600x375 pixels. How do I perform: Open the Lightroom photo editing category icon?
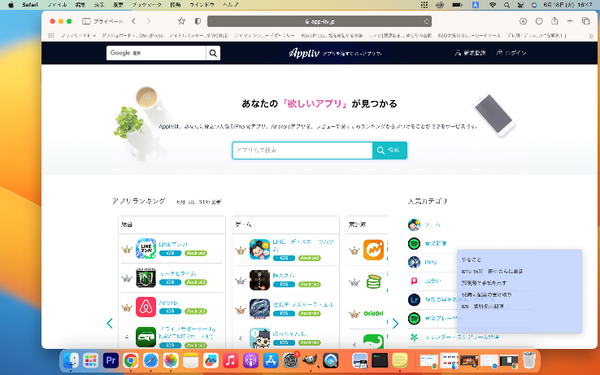[x=414, y=300]
